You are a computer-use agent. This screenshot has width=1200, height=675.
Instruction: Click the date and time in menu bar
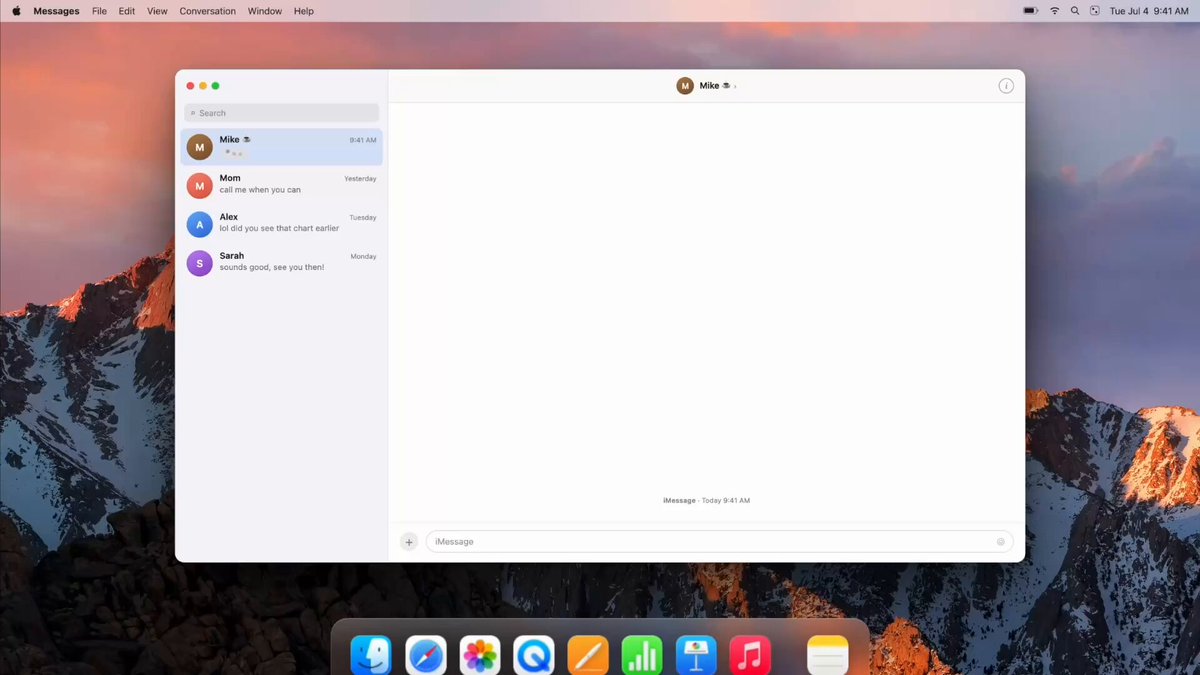1149,11
